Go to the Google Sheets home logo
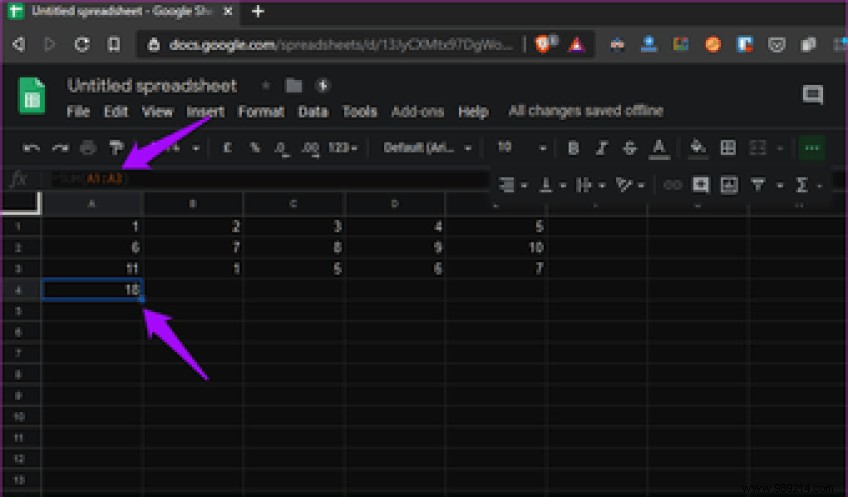Screen dimensions: 848x497 point(32,96)
